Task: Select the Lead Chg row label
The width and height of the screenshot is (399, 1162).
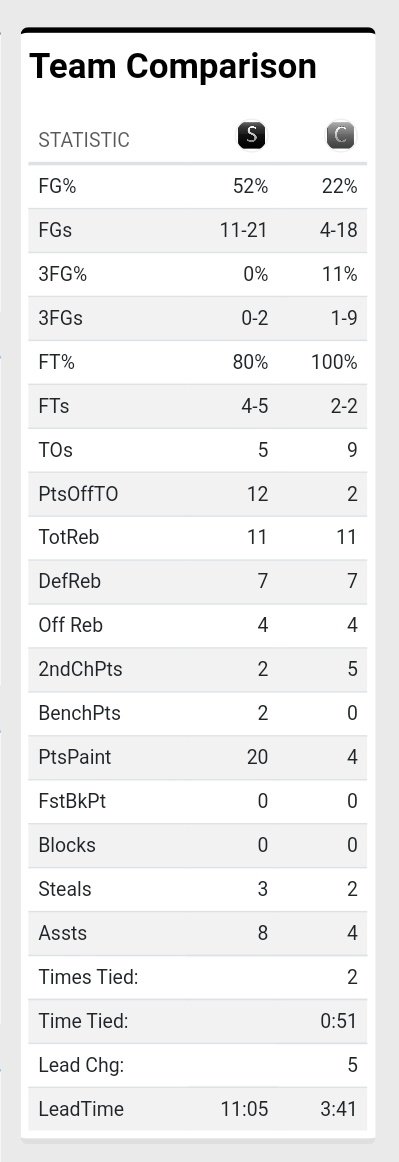Action: coord(81,1066)
